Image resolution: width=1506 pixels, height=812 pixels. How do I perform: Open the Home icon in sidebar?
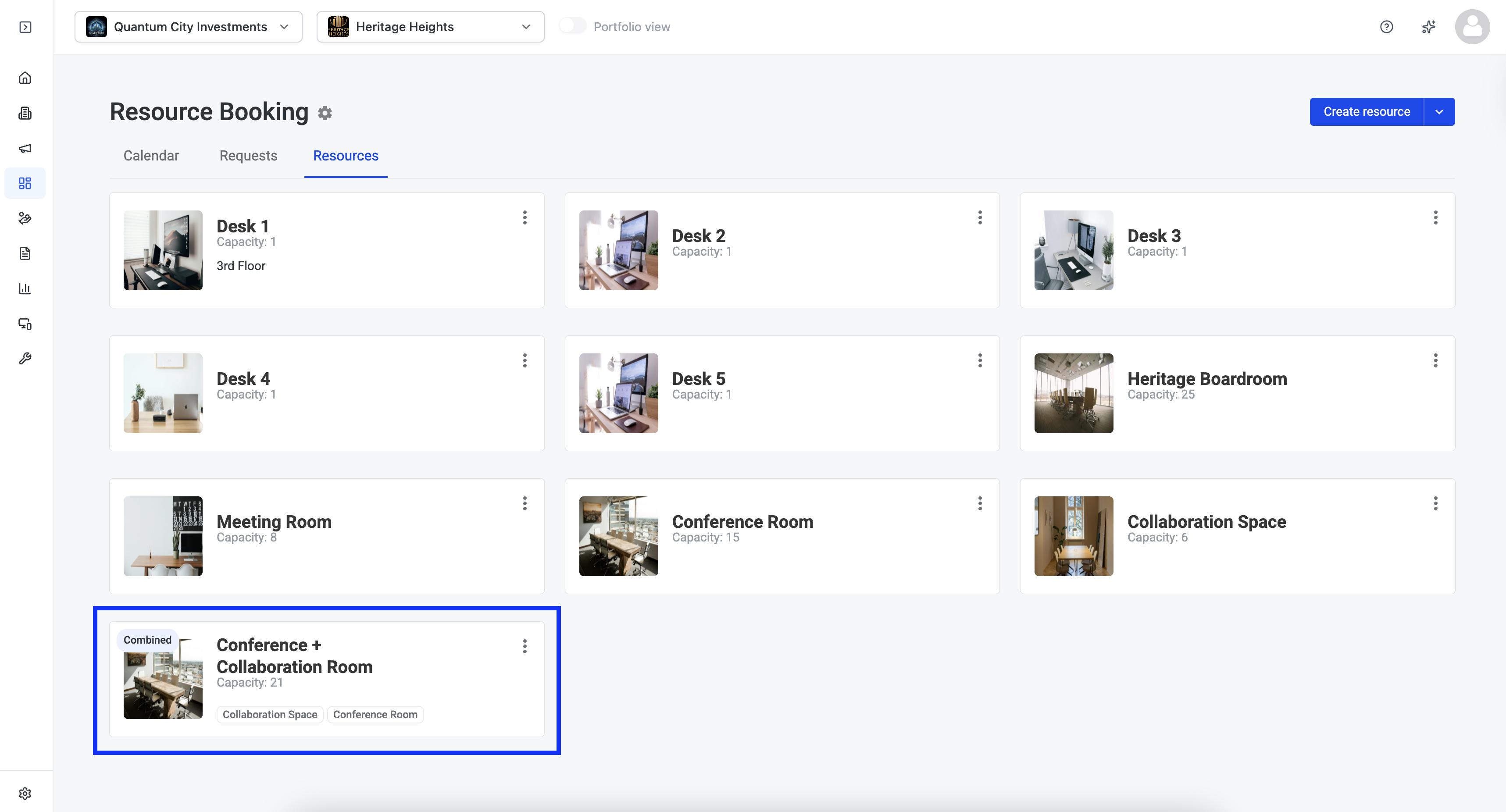tap(25, 78)
